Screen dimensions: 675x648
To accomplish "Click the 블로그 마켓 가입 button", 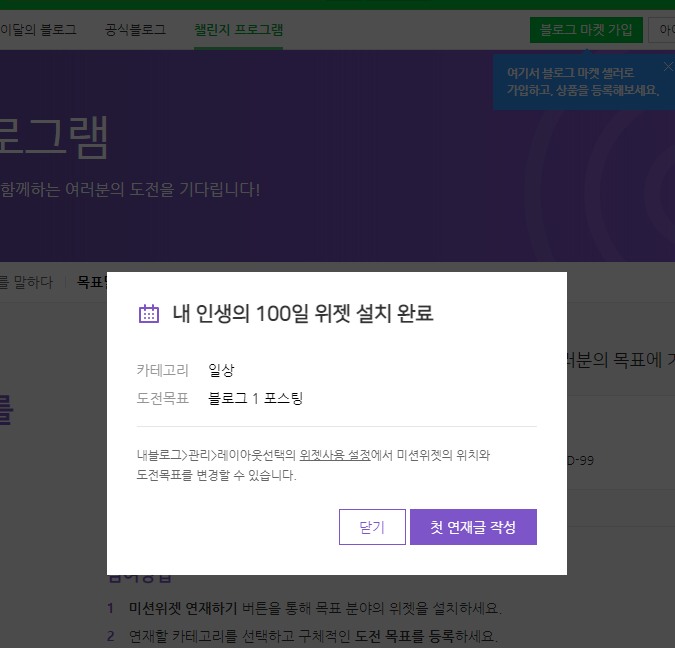I will [586, 30].
